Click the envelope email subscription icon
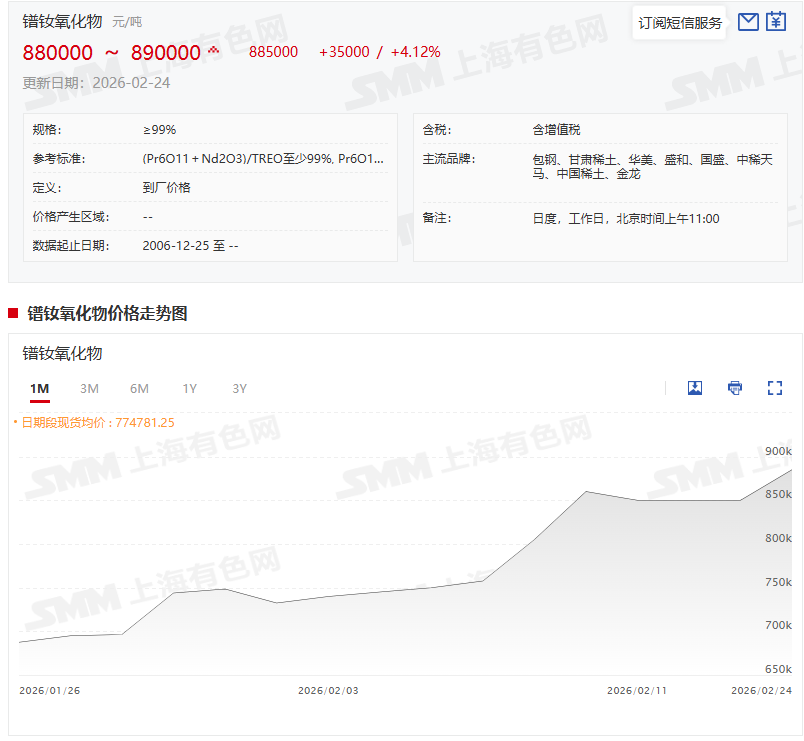Screen dimensions: 804x741 pos(748,22)
